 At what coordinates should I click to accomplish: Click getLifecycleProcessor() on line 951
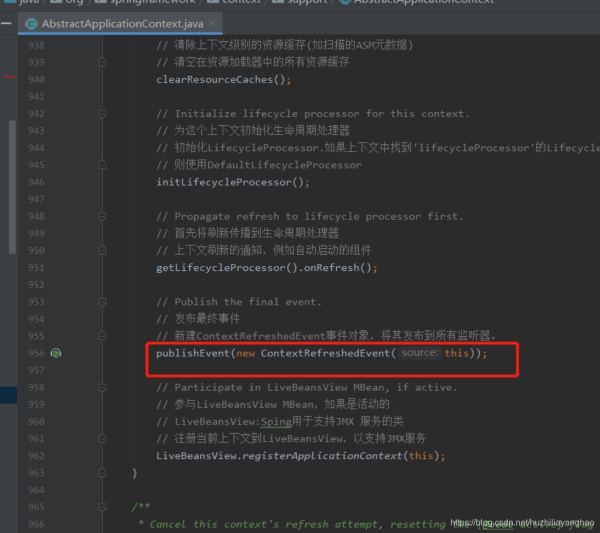[x=227, y=267]
